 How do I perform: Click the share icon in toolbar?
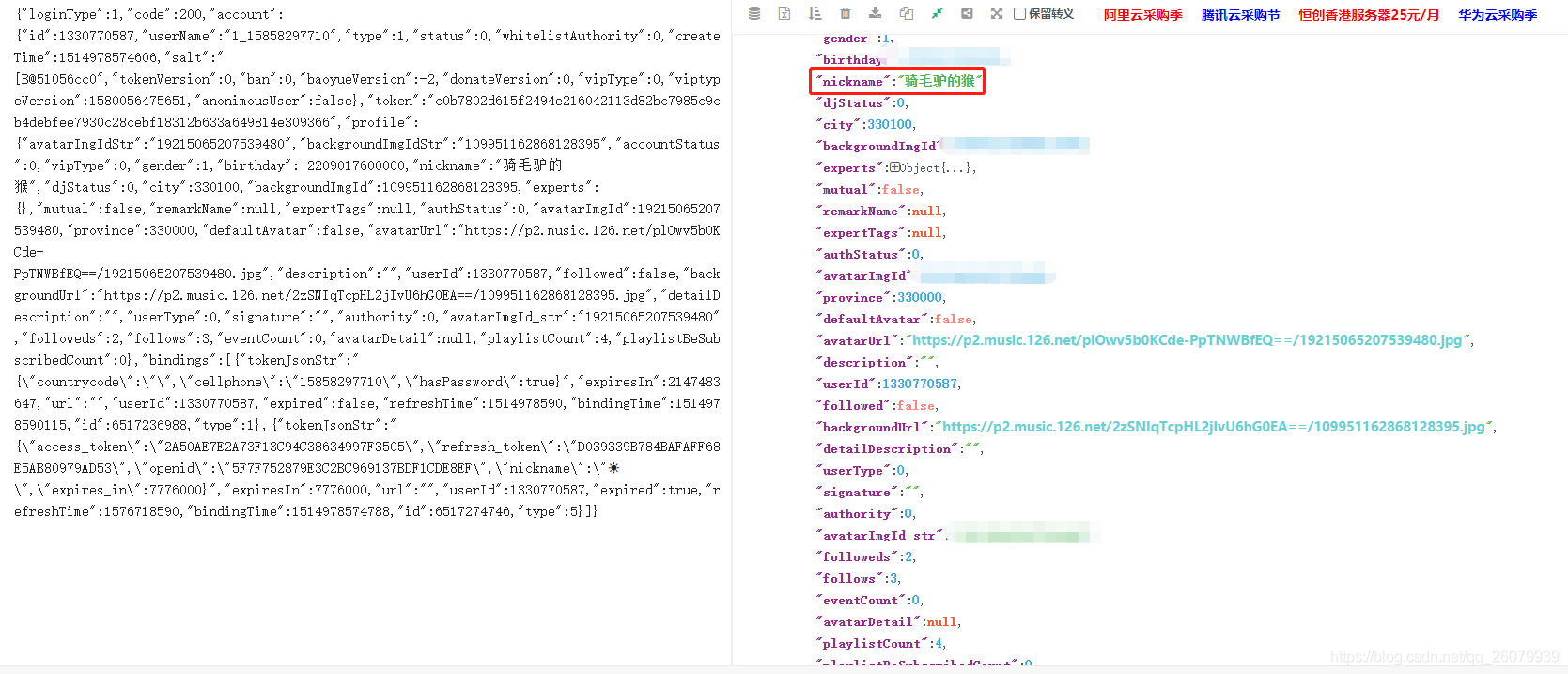tap(967, 13)
